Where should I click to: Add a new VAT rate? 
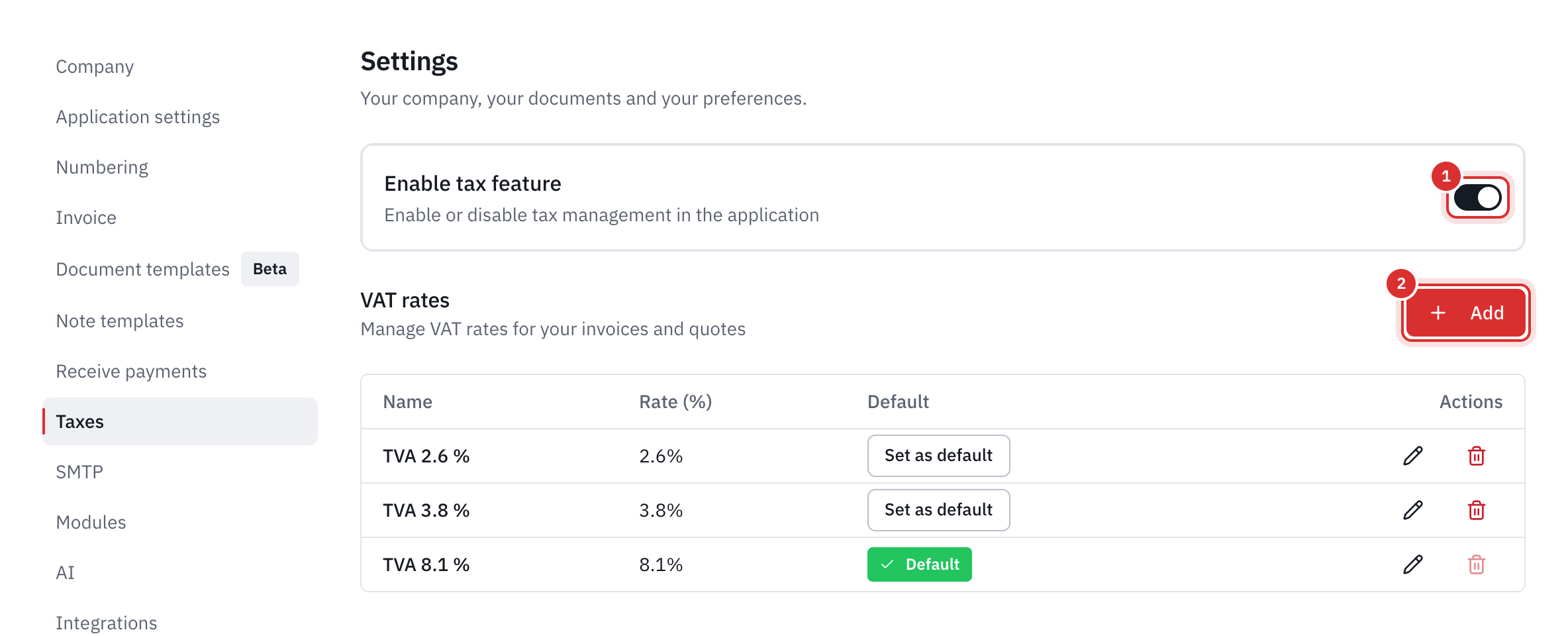pos(1465,313)
